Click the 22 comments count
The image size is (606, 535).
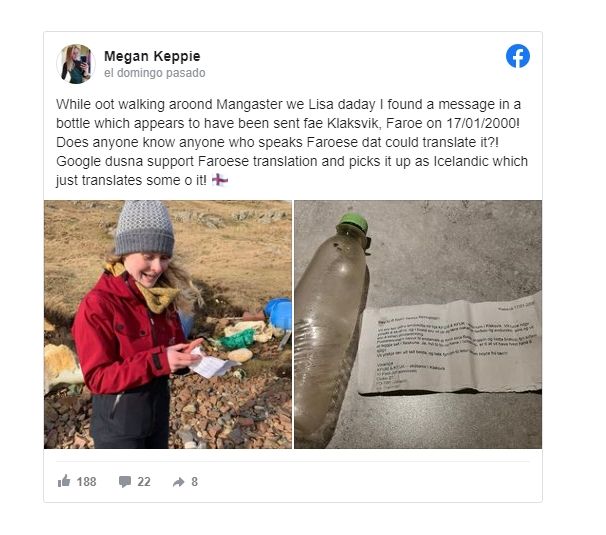[x=144, y=482]
